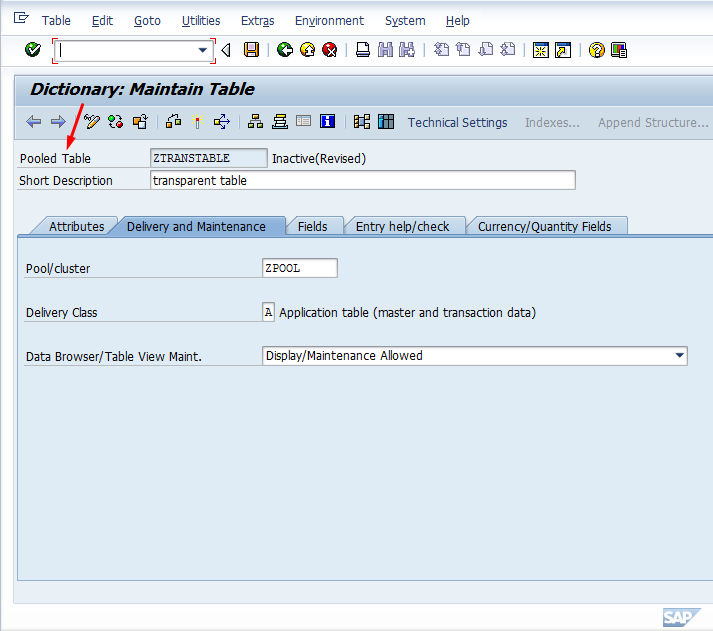Click the window menu icon at top-left
Screen dimensions: 713x631
pyautogui.click(x=21, y=18)
